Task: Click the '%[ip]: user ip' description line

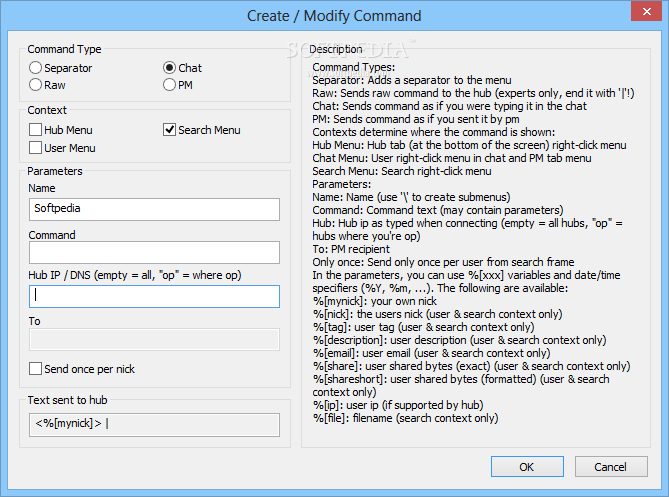Action: 398,405
